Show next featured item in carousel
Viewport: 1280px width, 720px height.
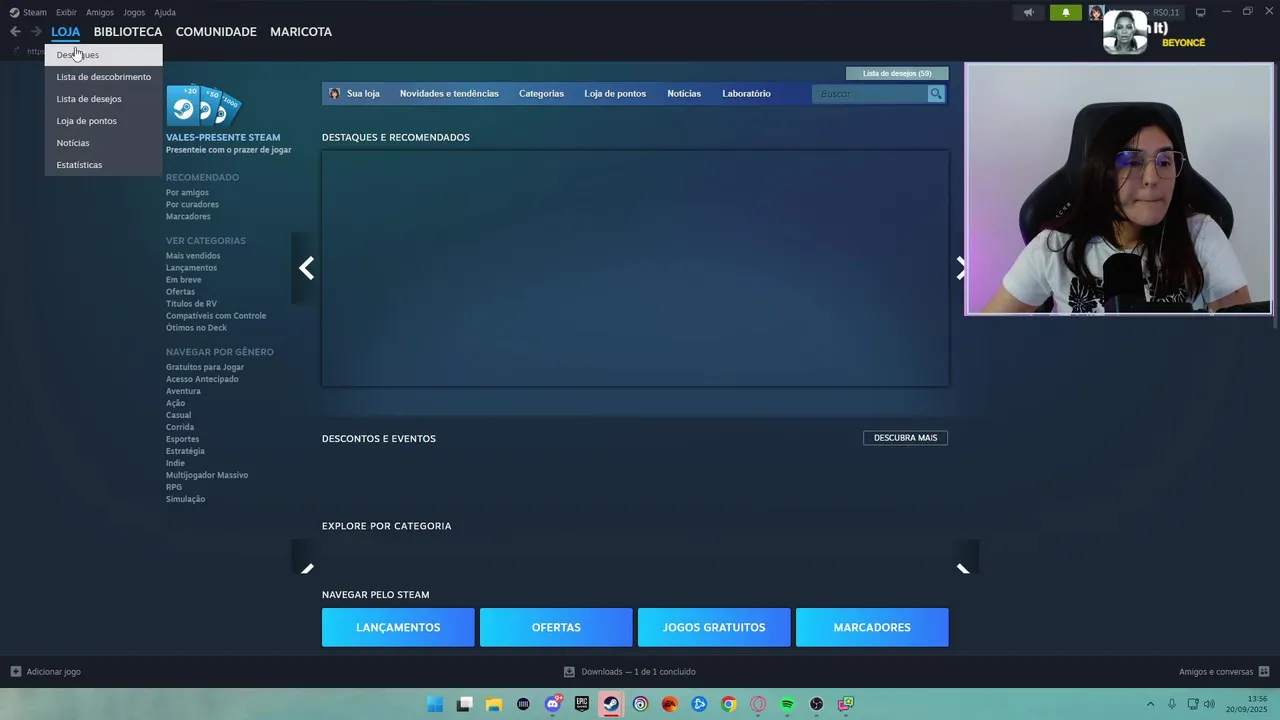point(961,268)
